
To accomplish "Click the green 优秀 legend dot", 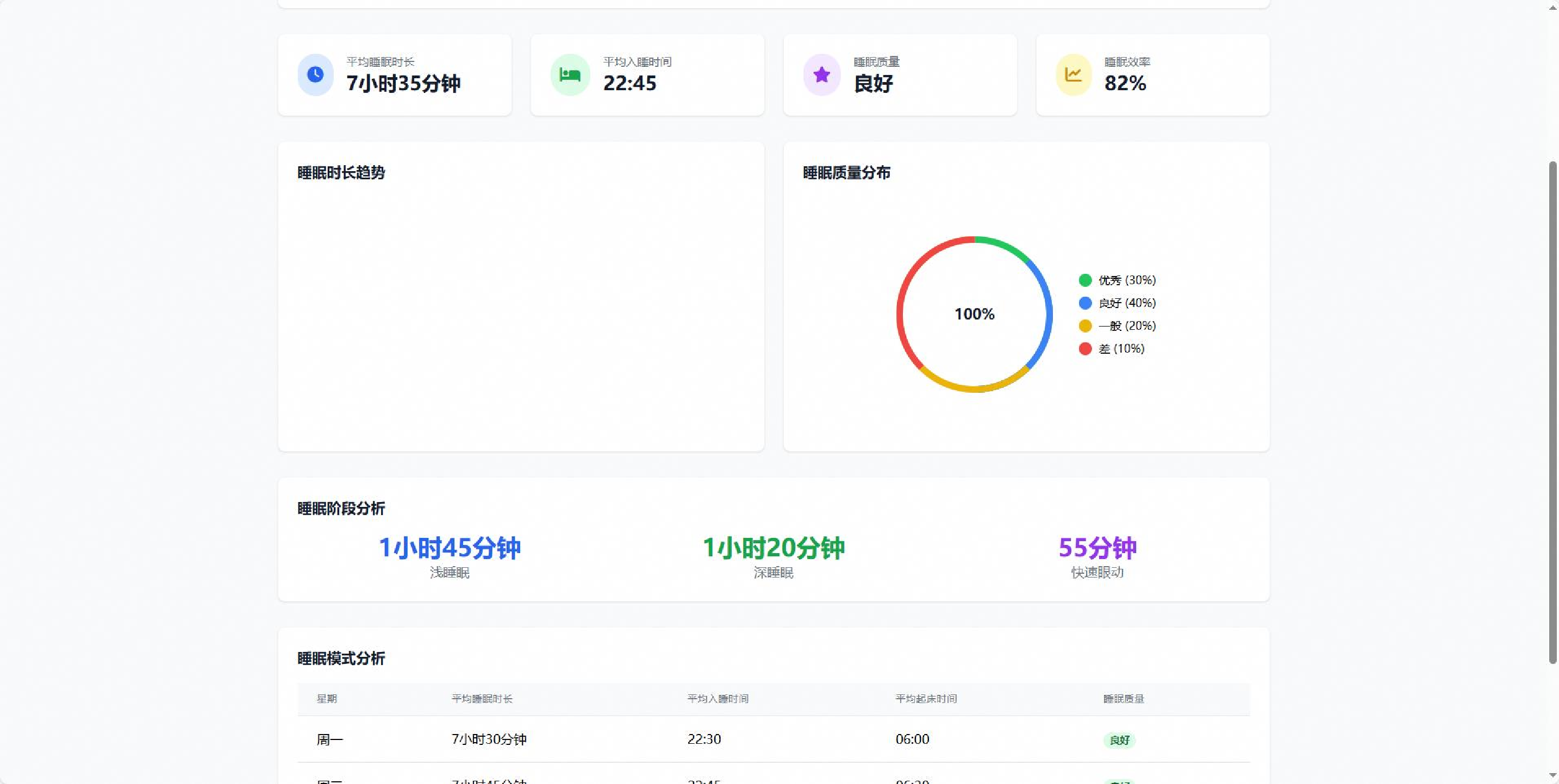I will click(1085, 280).
